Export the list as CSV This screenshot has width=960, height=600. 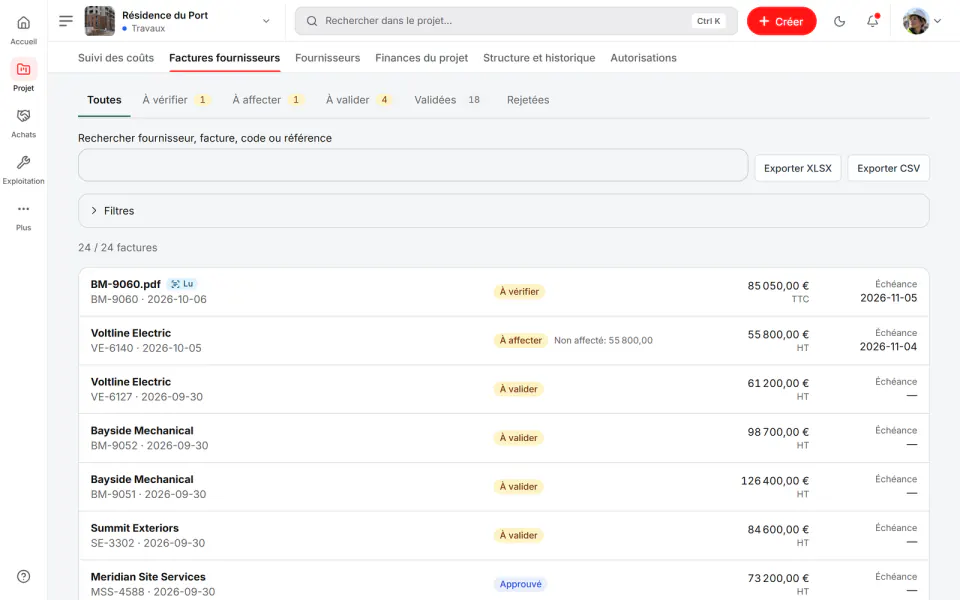pyautogui.click(x=888, y=168)
